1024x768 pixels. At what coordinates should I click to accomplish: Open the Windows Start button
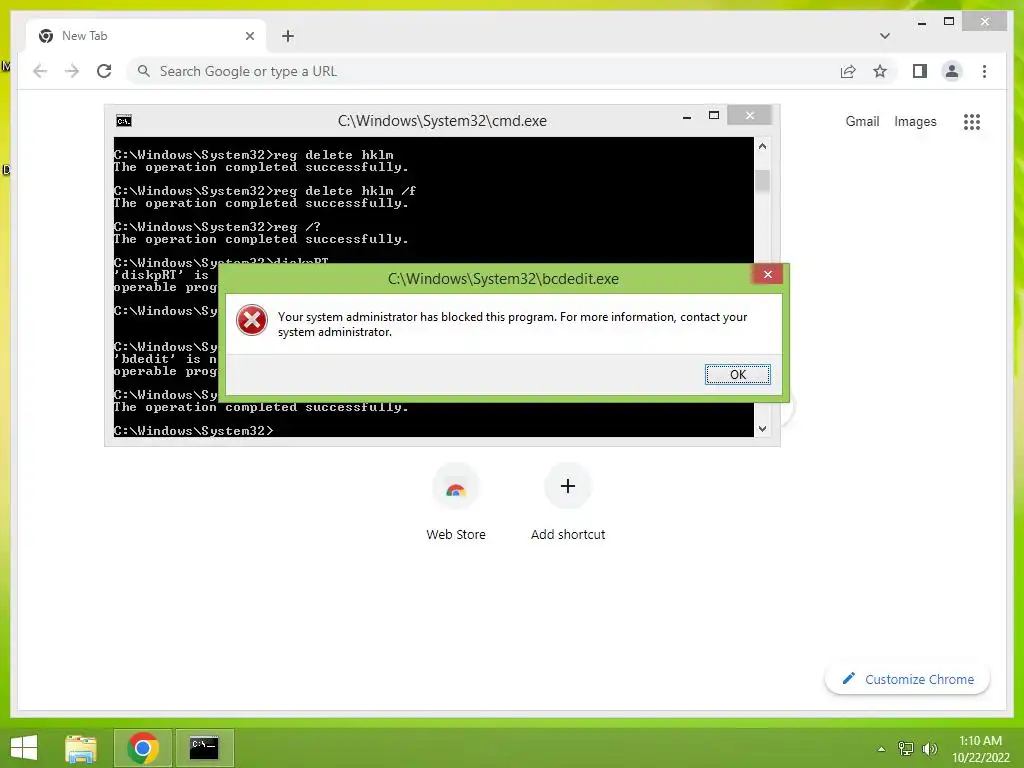[24, 748]
